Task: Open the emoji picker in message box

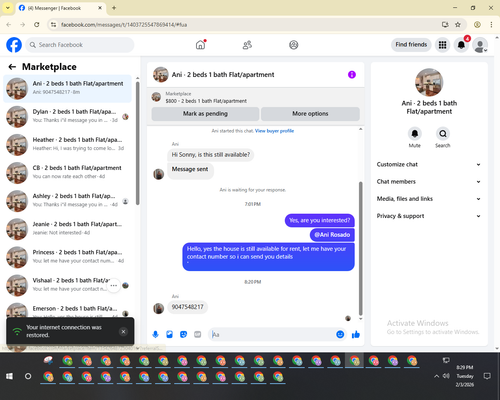Action: (x=340, y=334)
